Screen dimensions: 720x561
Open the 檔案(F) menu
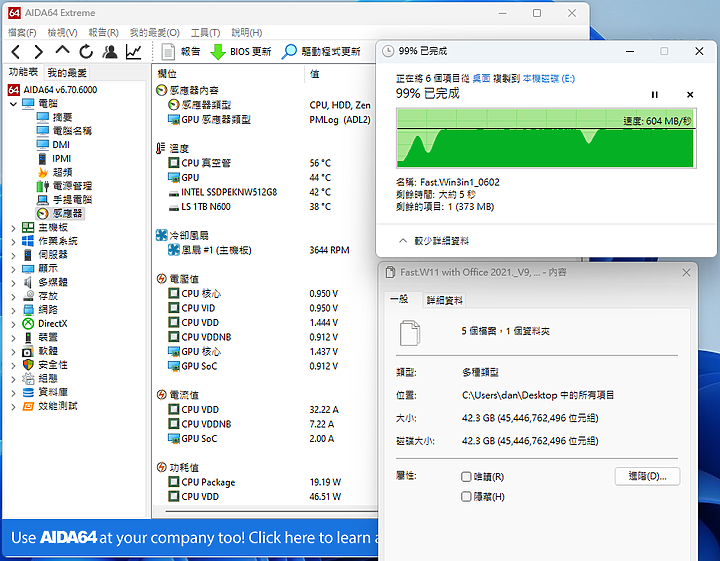[22, 33]
